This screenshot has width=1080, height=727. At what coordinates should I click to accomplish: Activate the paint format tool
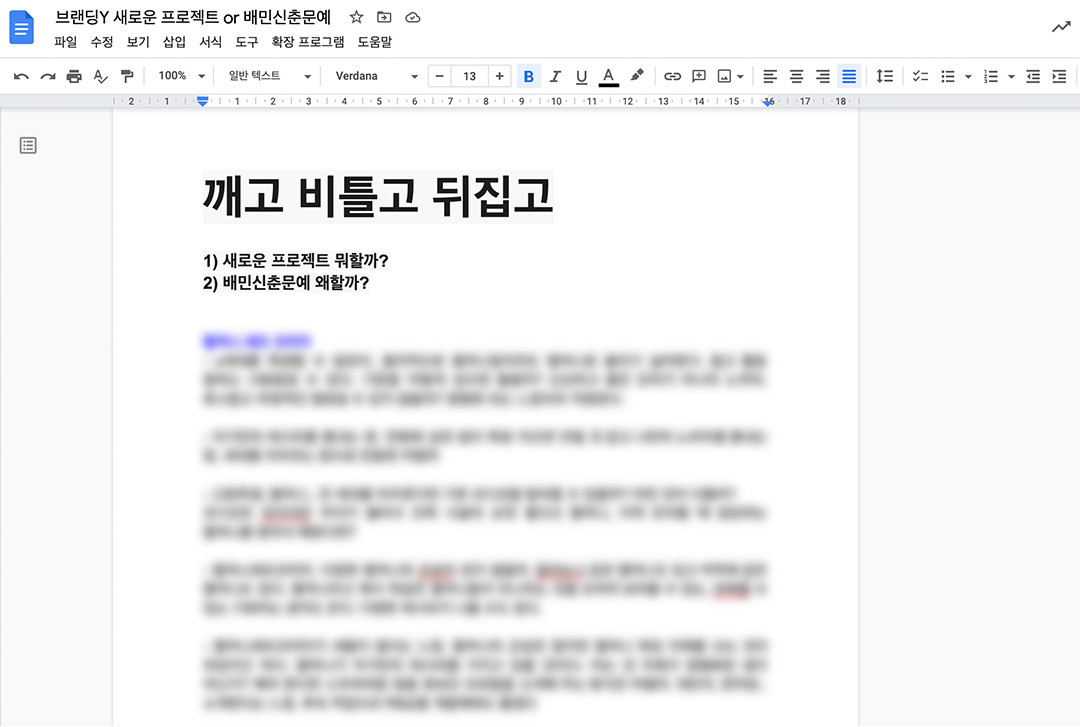click(x=127, y=76)
